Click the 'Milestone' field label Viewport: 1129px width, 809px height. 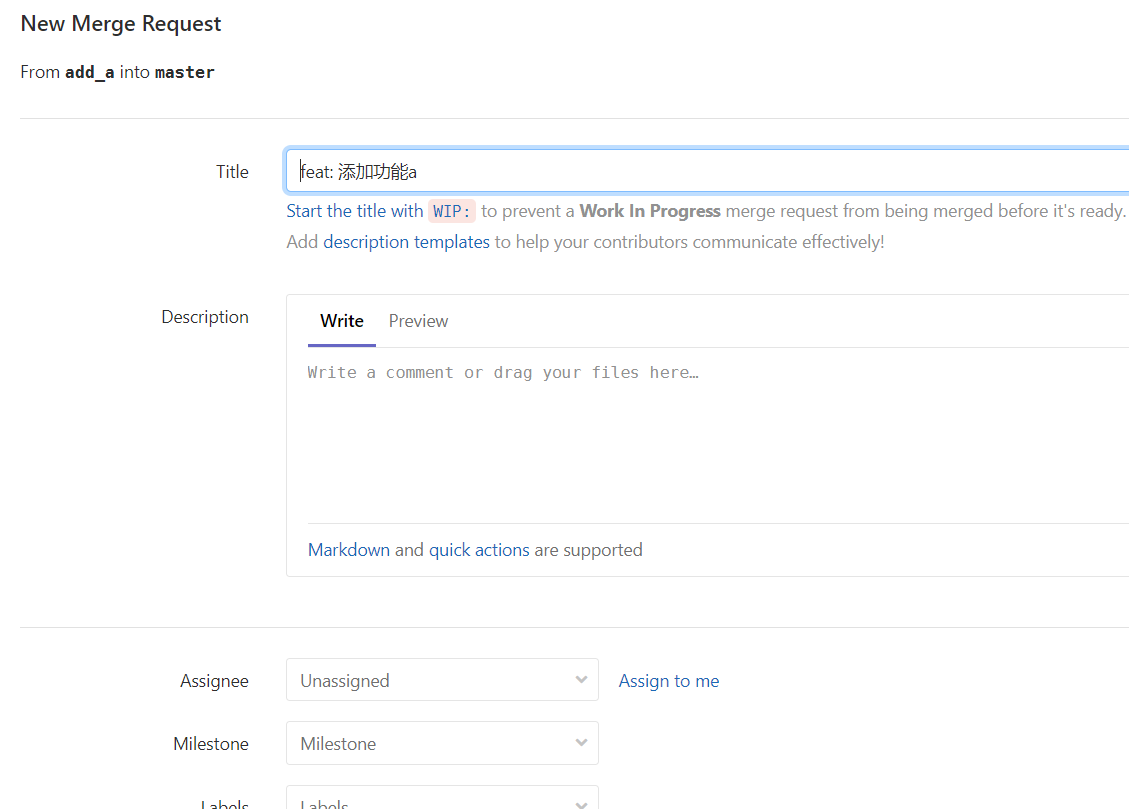[x=211, y=744]
